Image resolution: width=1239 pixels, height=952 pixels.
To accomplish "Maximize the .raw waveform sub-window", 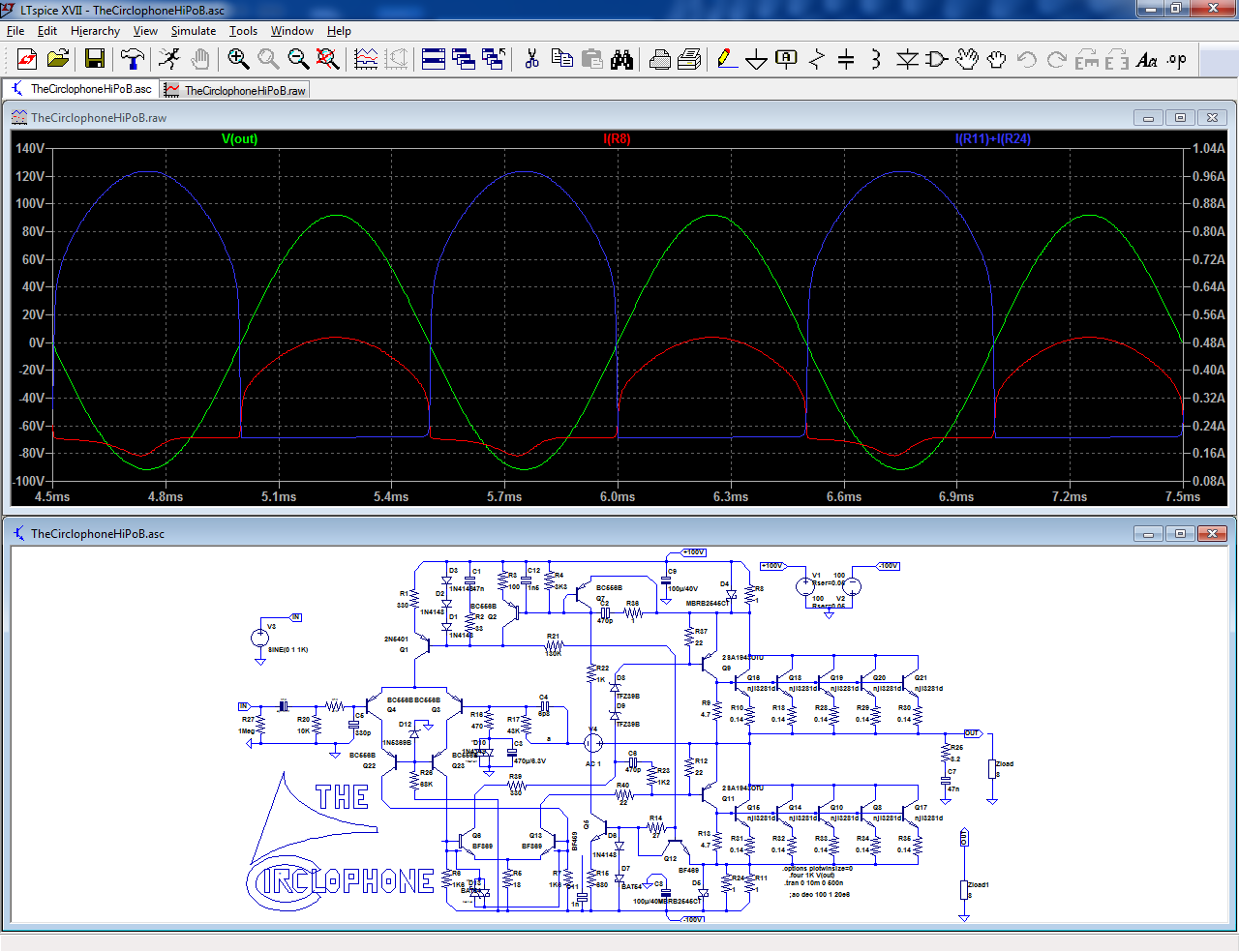I will click(x=1180, y=118).
